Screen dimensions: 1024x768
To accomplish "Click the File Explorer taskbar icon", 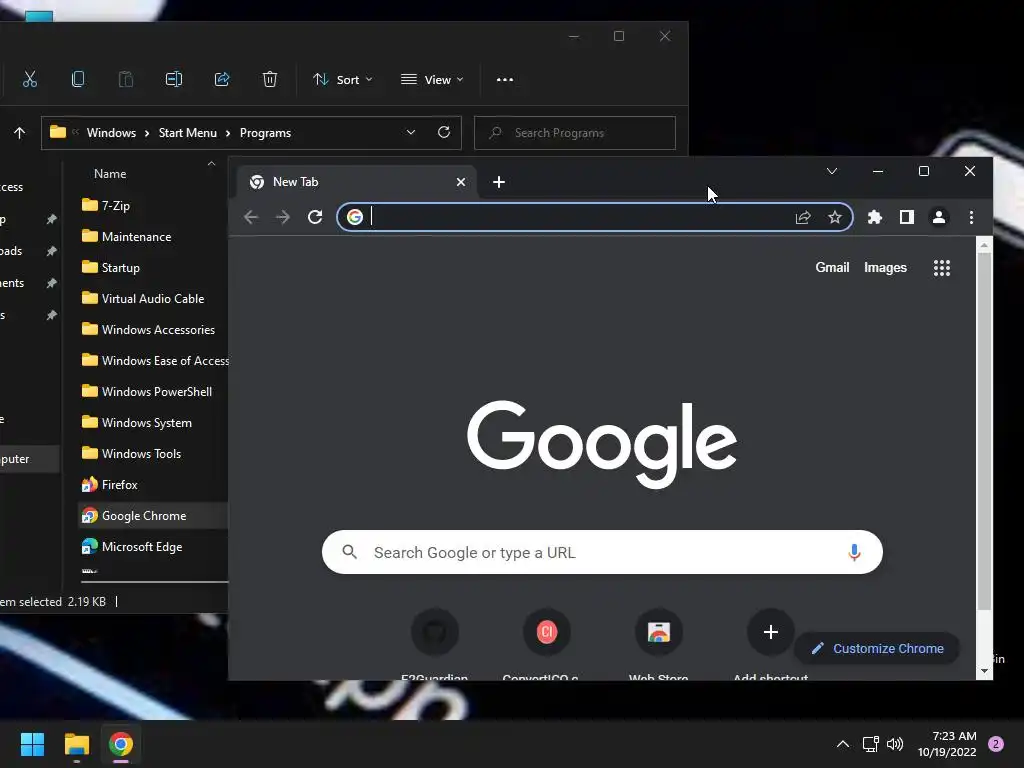I will (x=76, y=744).
